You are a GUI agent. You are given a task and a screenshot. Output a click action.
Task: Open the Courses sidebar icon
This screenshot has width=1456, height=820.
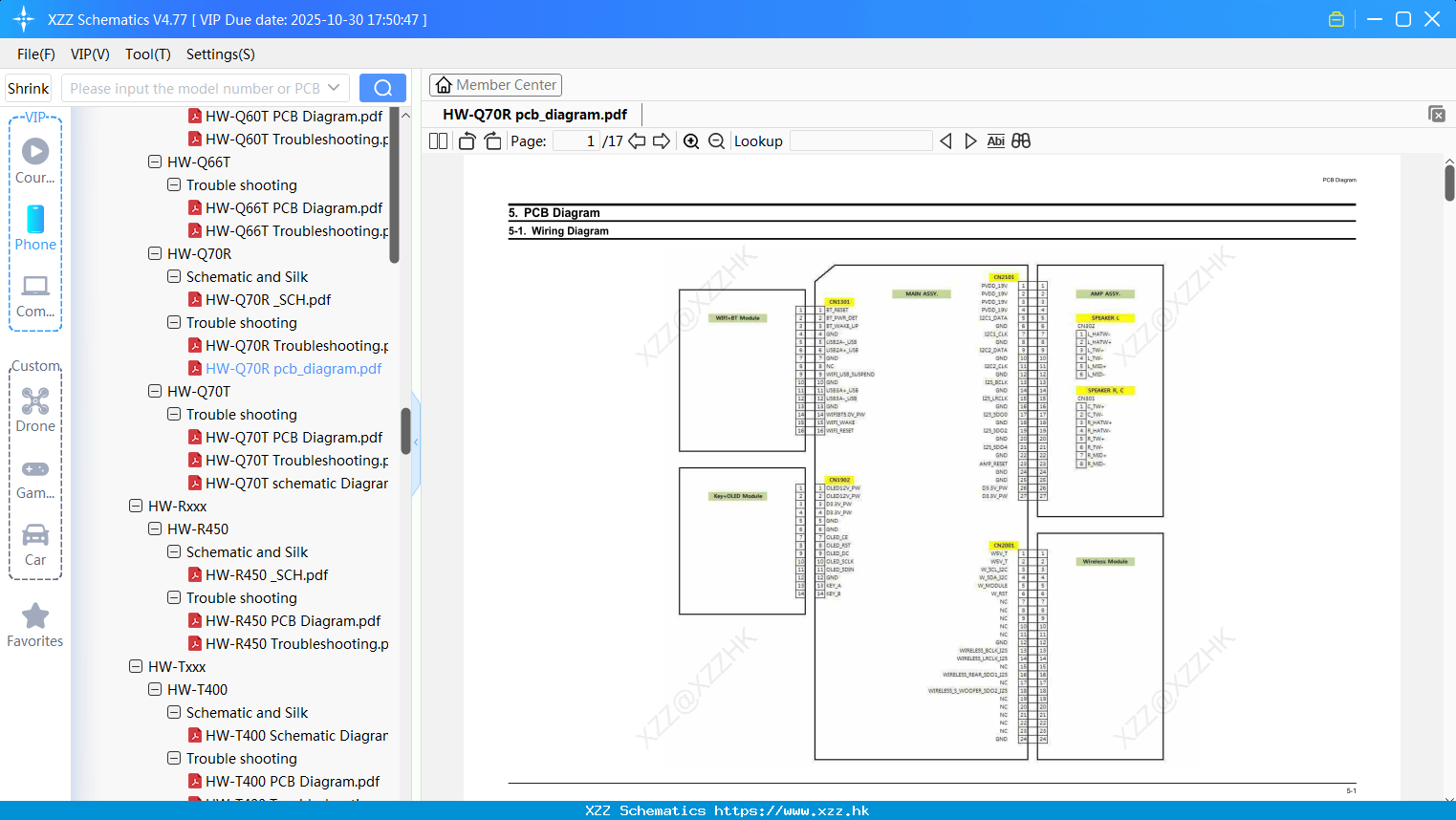point(35,162)
